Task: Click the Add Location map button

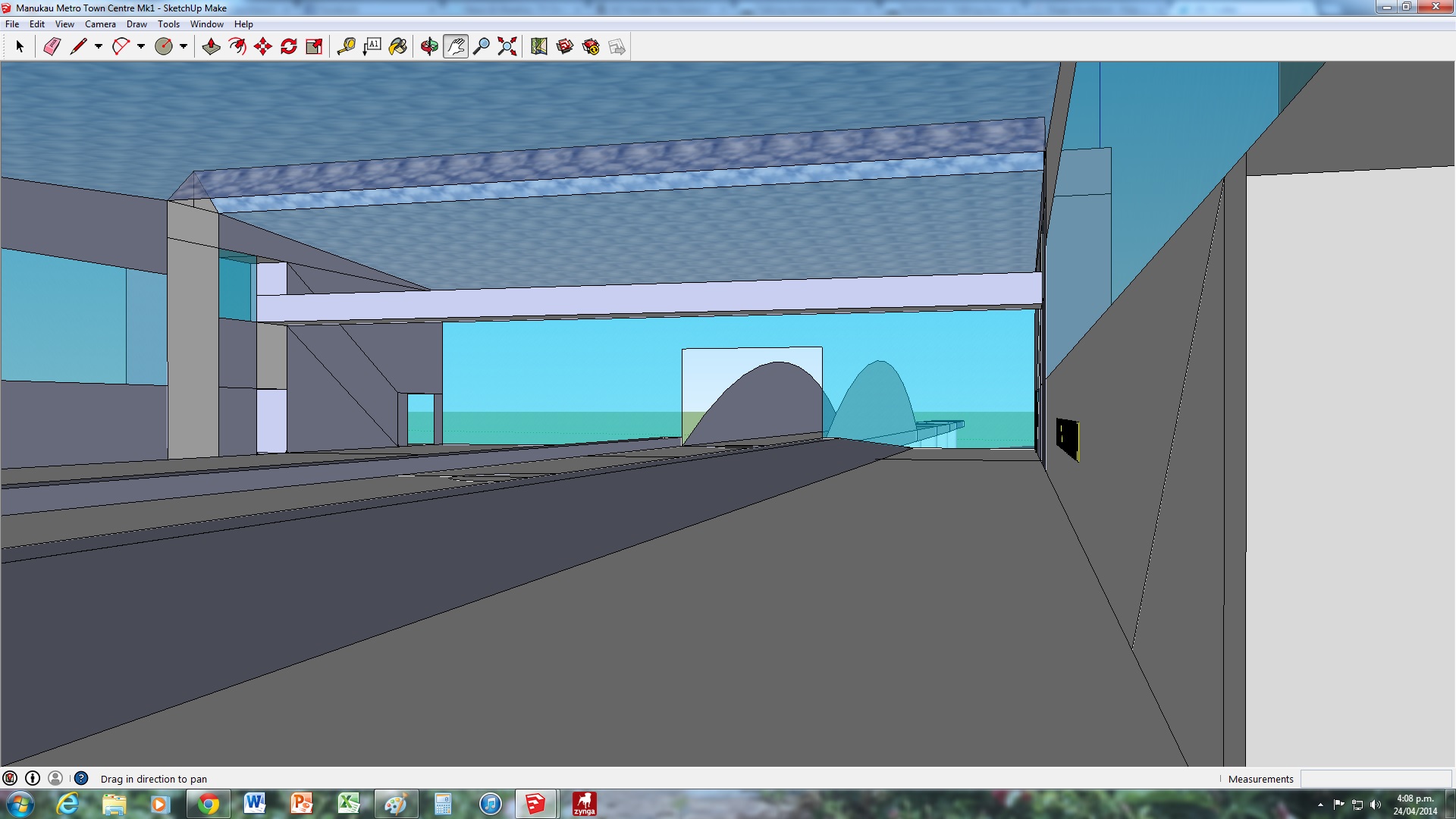Action: (x=539, y=47)
